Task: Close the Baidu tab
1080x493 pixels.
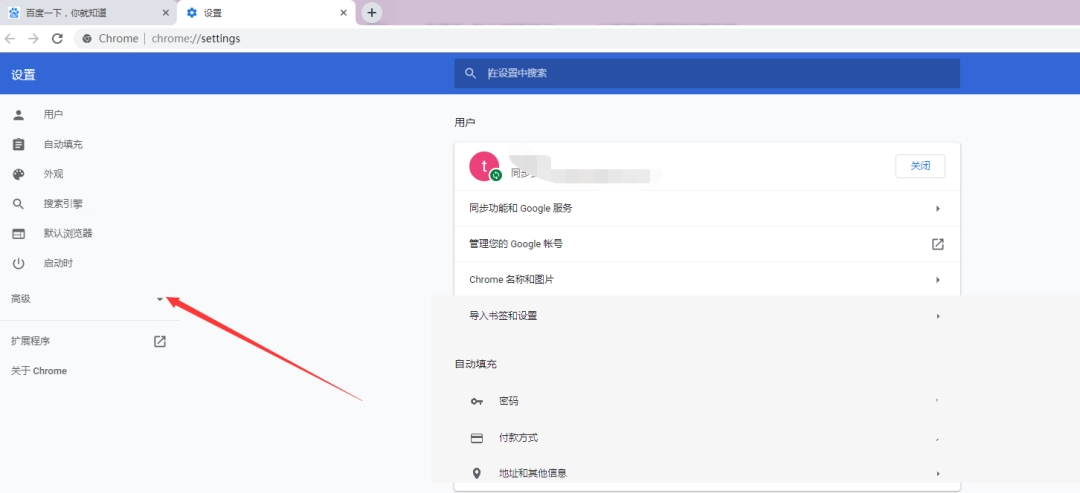Action: pyautogui.click(x=165, y=13)
